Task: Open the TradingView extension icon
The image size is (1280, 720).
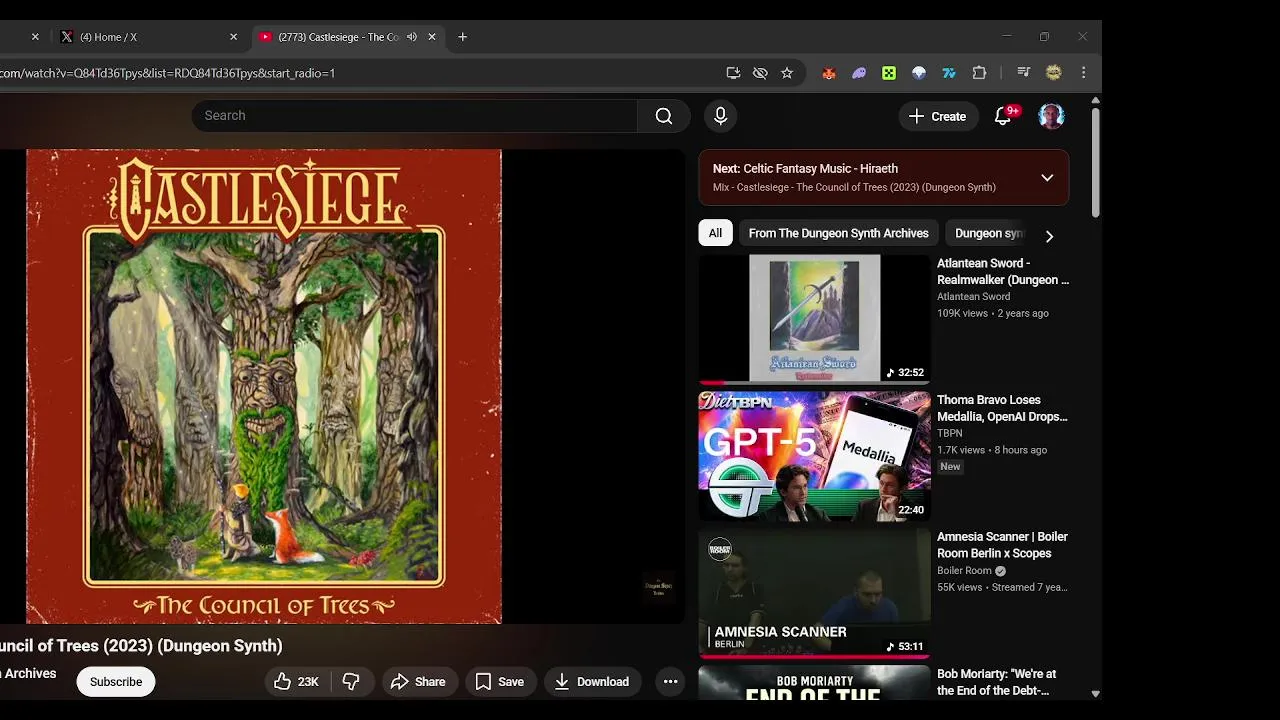Action: [949, 73]
